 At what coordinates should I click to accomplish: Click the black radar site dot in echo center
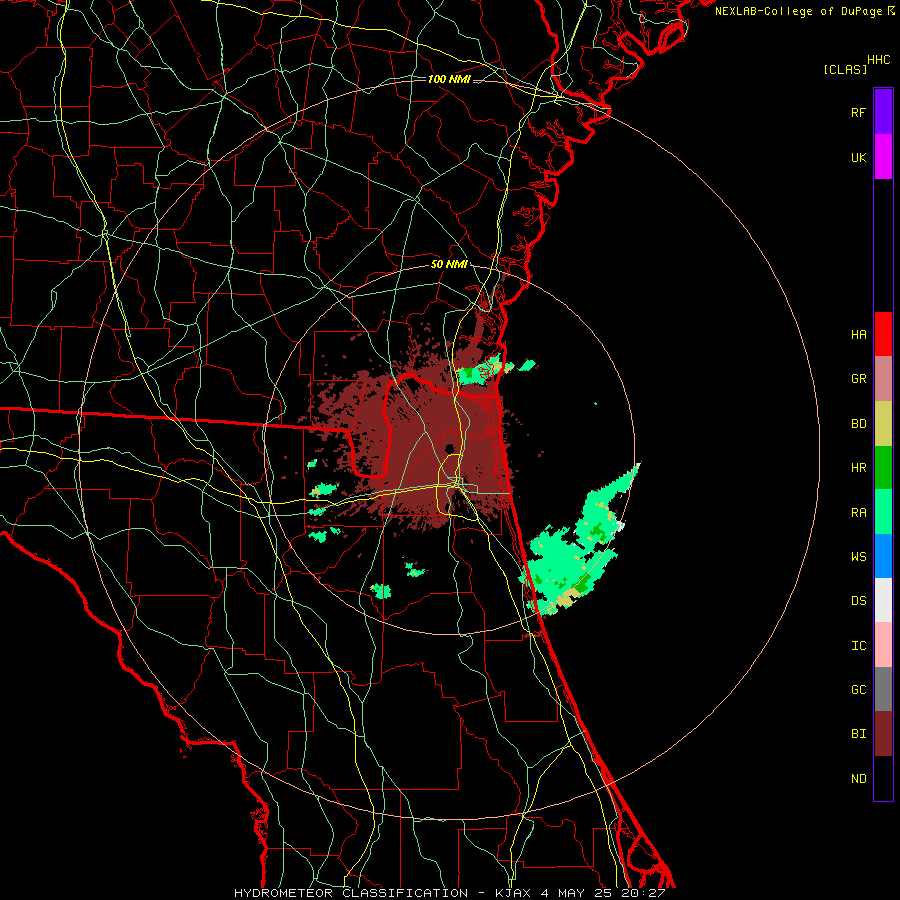450,448
